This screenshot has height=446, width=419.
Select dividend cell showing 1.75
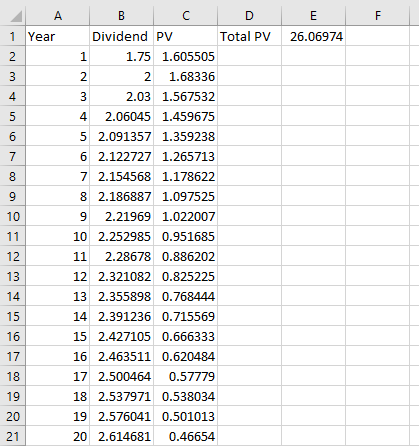click(121, 56)
